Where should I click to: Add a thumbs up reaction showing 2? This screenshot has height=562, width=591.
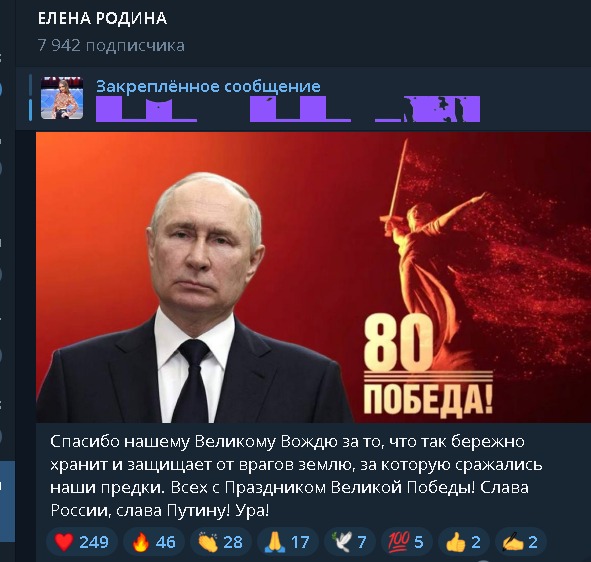(x=464, y=542)
